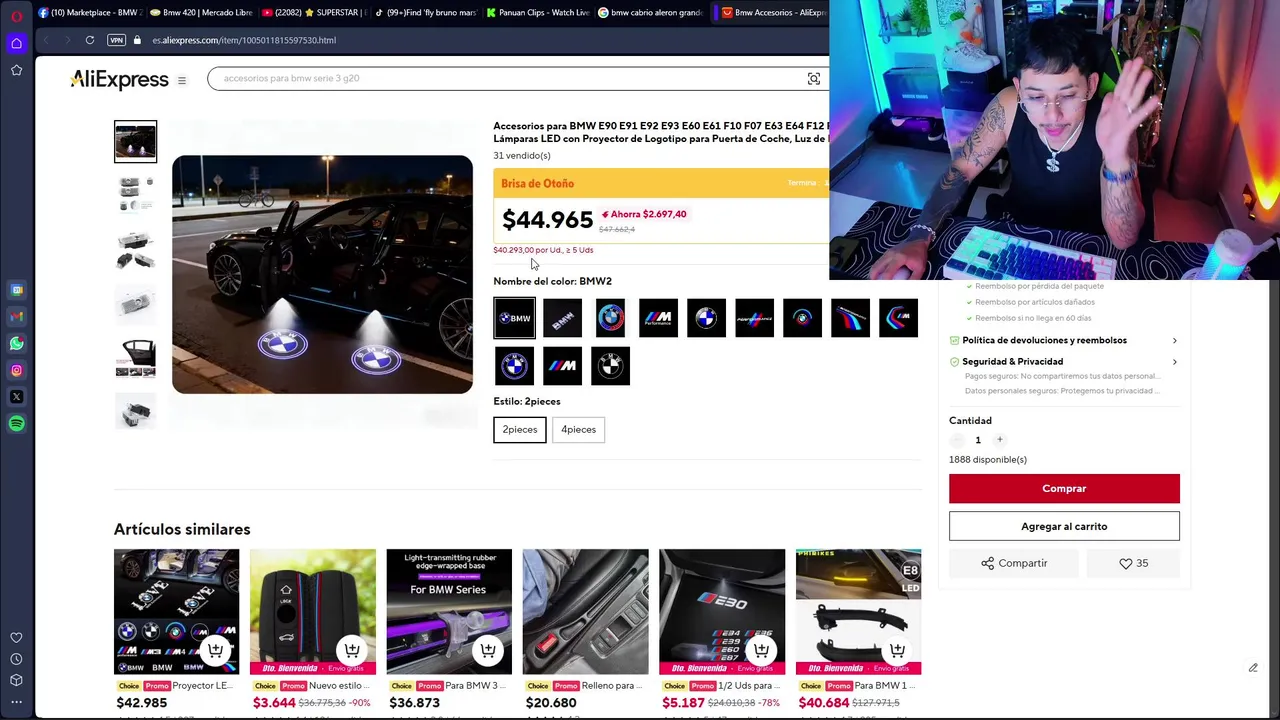Open X (Twitter) in the sidebar
The image size is (1280, 720).
16,397
